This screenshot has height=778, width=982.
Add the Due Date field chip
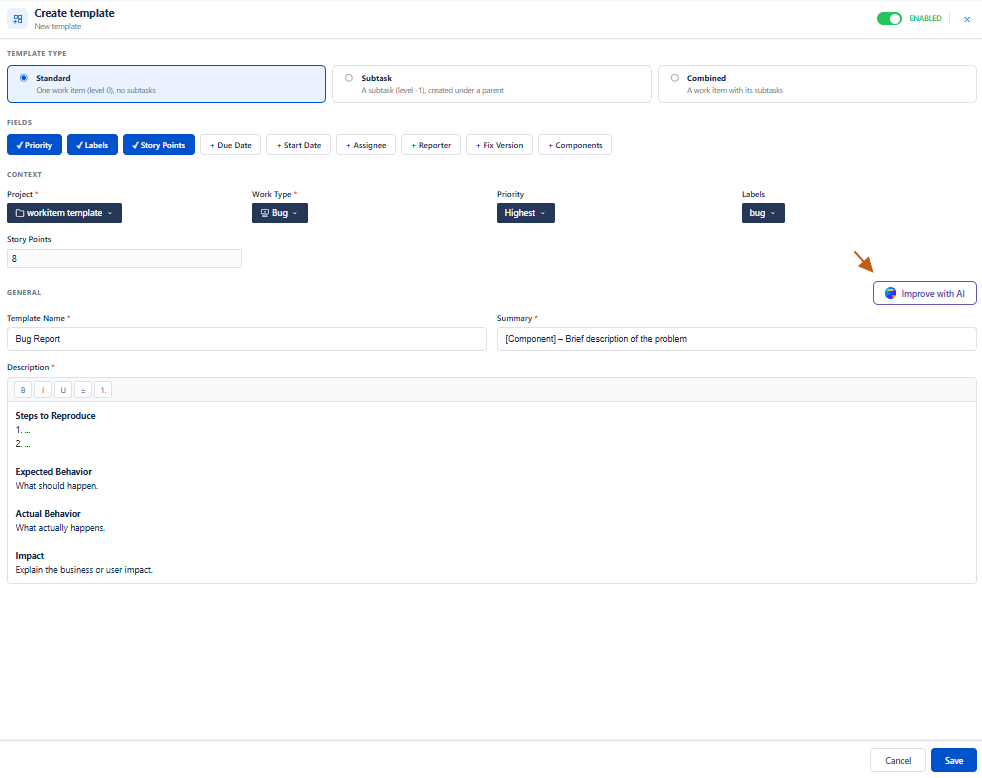[x=230, y=145]
